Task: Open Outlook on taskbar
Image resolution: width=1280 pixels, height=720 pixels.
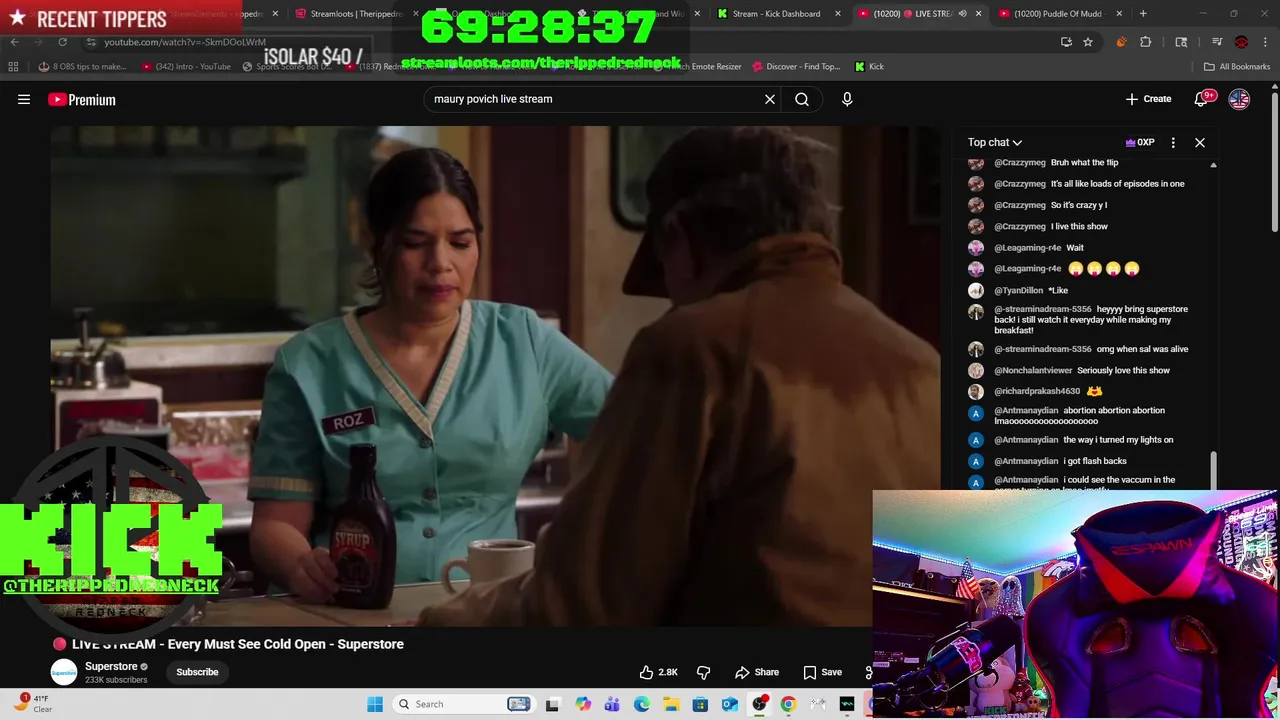Action: click(730, 704)
